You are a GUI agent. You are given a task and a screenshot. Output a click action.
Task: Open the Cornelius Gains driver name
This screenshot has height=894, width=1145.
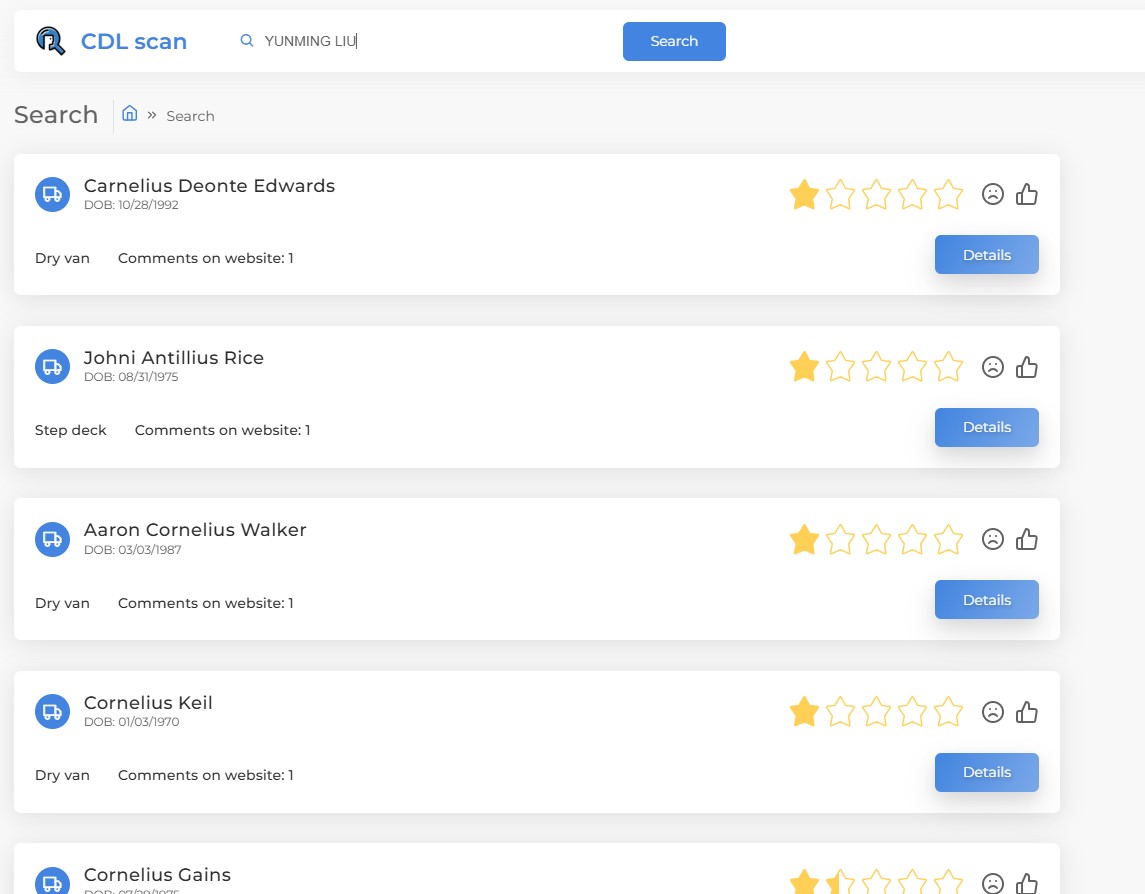click(157, 875)
